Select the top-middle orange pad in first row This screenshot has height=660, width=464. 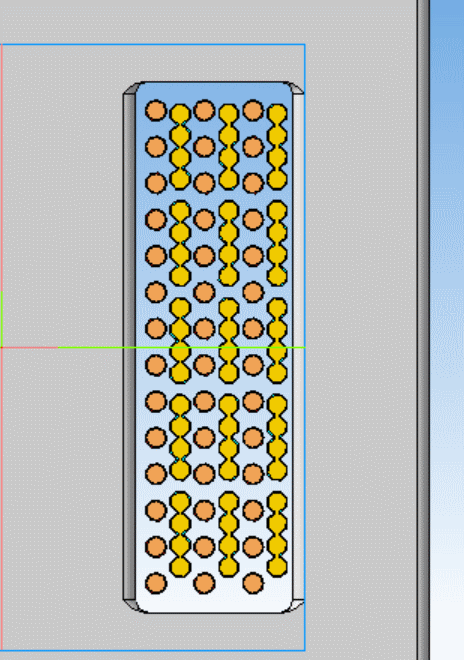(204, 110)
